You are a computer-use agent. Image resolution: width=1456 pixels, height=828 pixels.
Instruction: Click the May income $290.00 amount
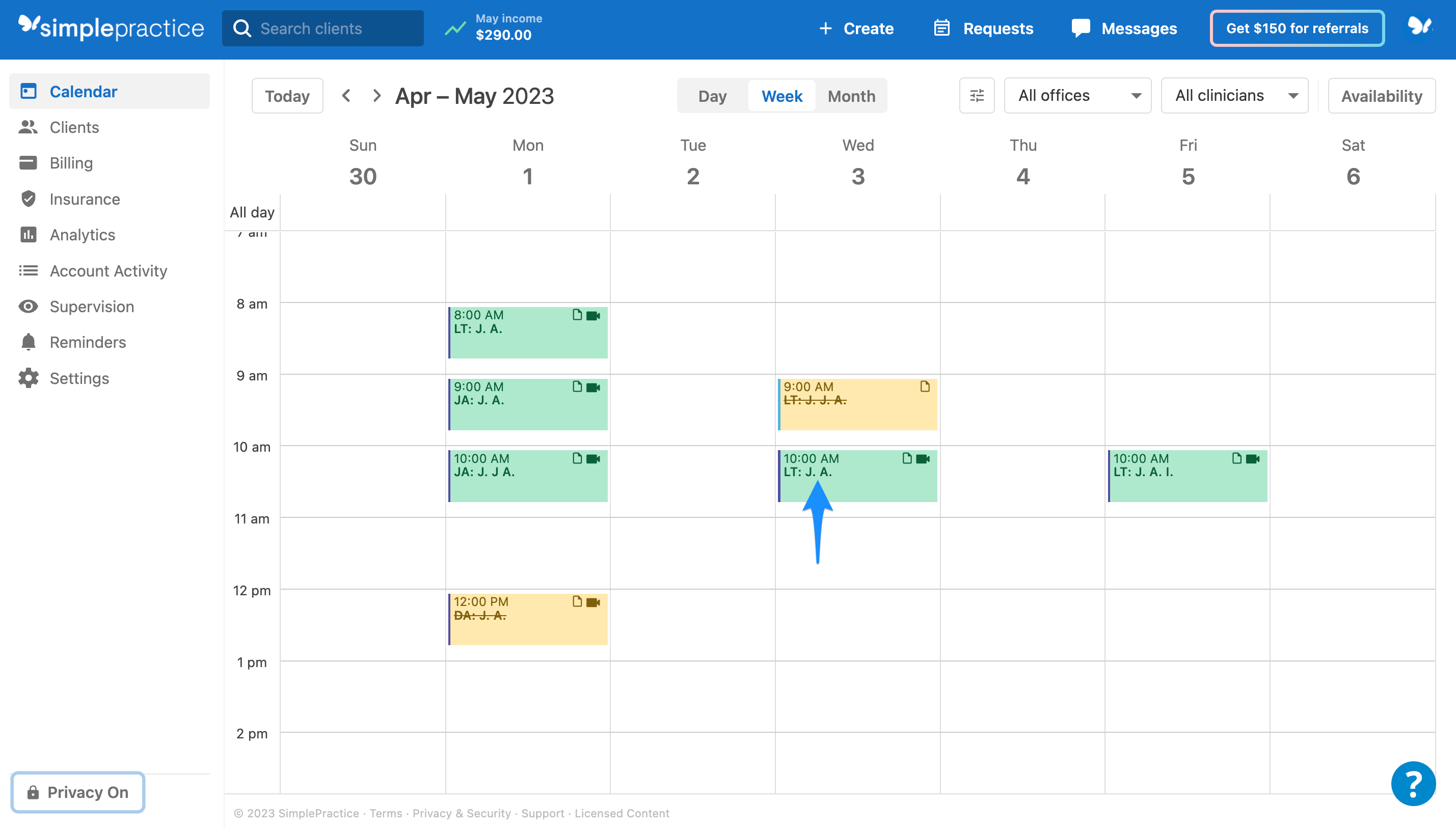(503, 35)
